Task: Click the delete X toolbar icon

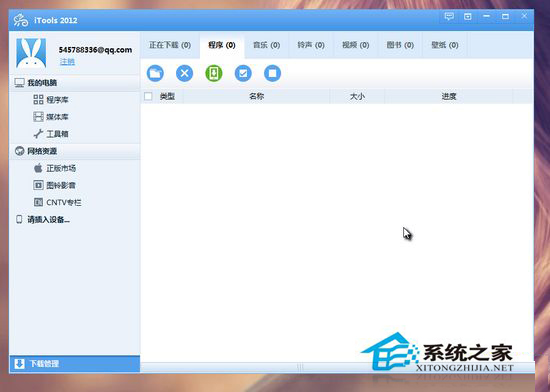Action: [x=185, y=73]
